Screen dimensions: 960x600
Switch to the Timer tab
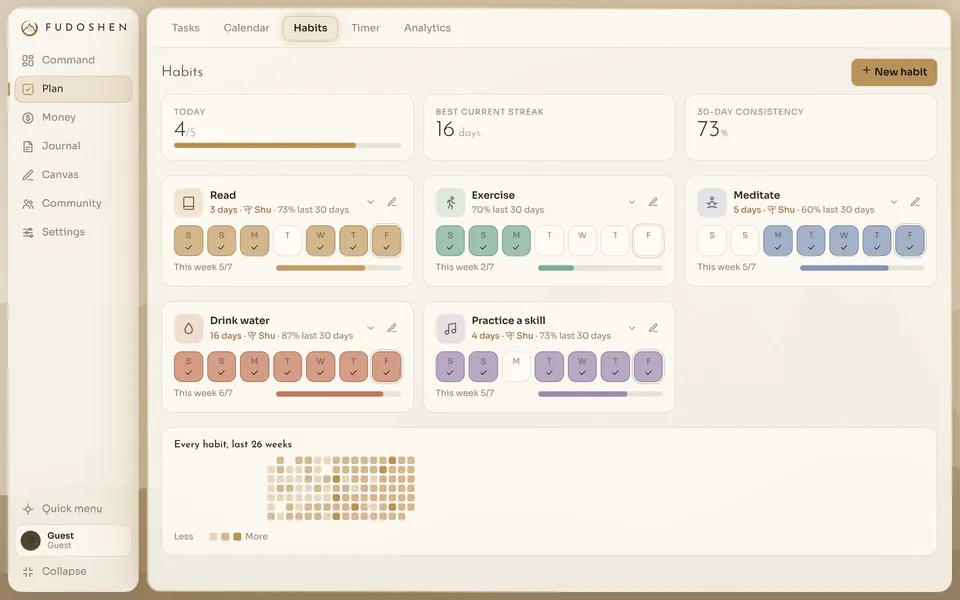coord(366,28)
